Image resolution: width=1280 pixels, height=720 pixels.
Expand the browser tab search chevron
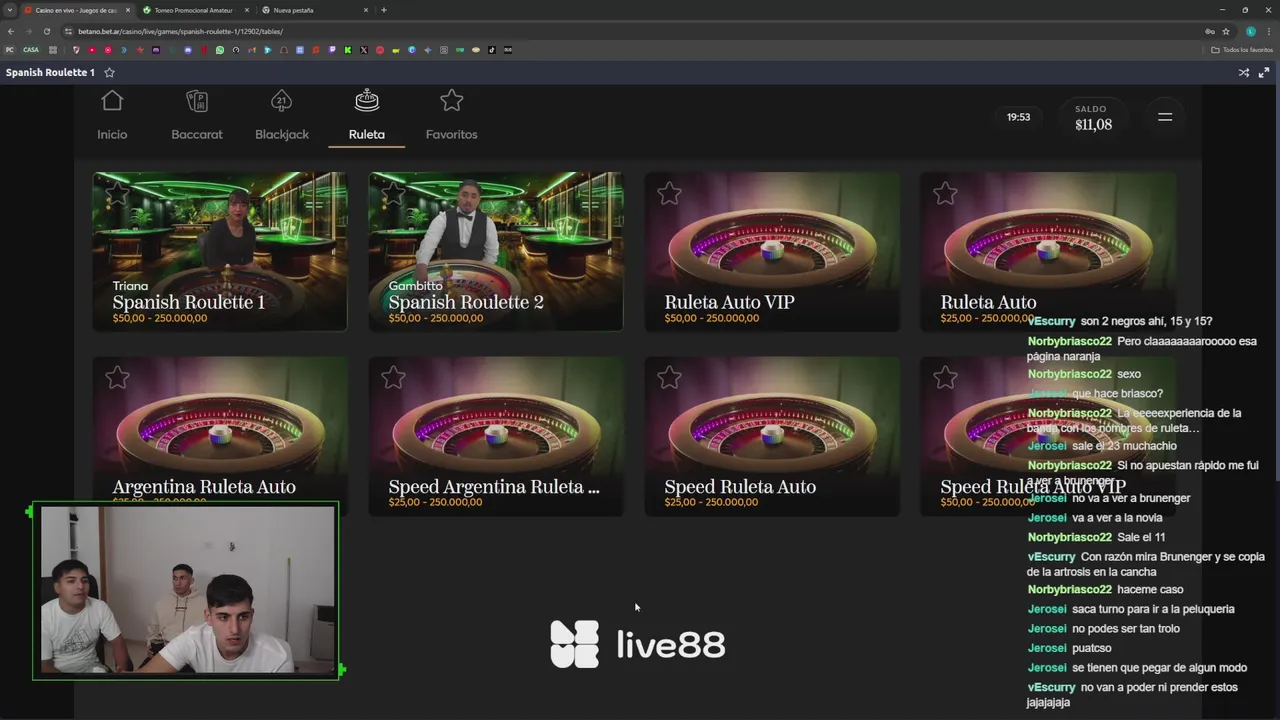coord(10,10)
